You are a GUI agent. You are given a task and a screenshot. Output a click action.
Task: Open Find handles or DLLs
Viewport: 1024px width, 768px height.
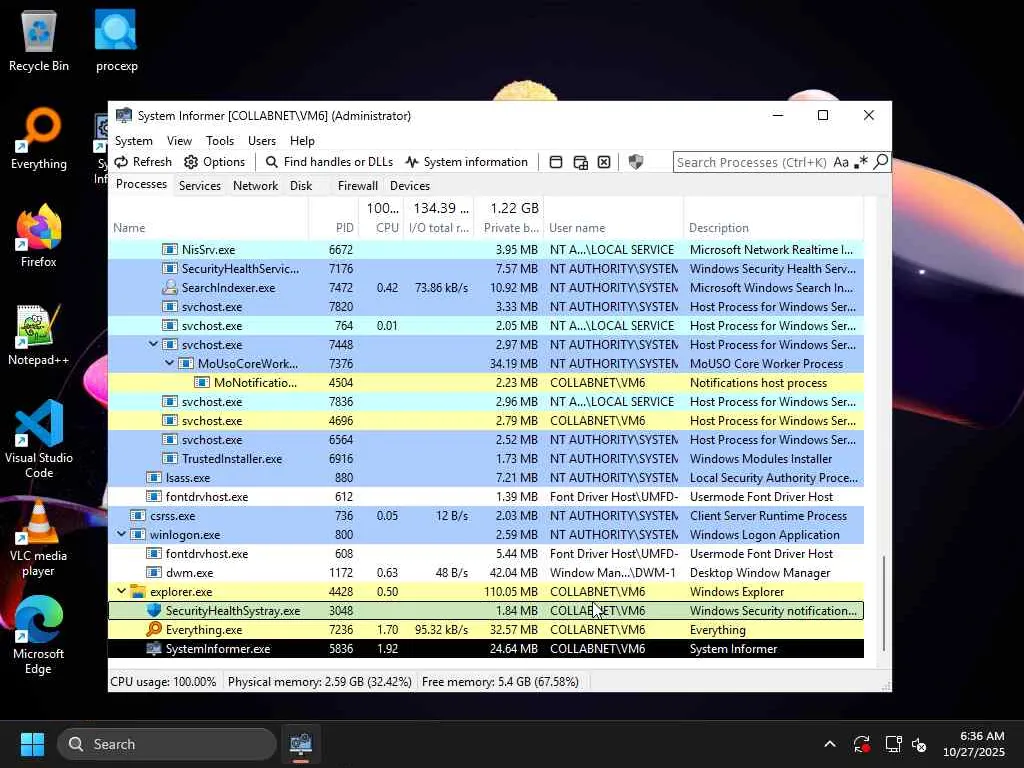tap(329, 162)
